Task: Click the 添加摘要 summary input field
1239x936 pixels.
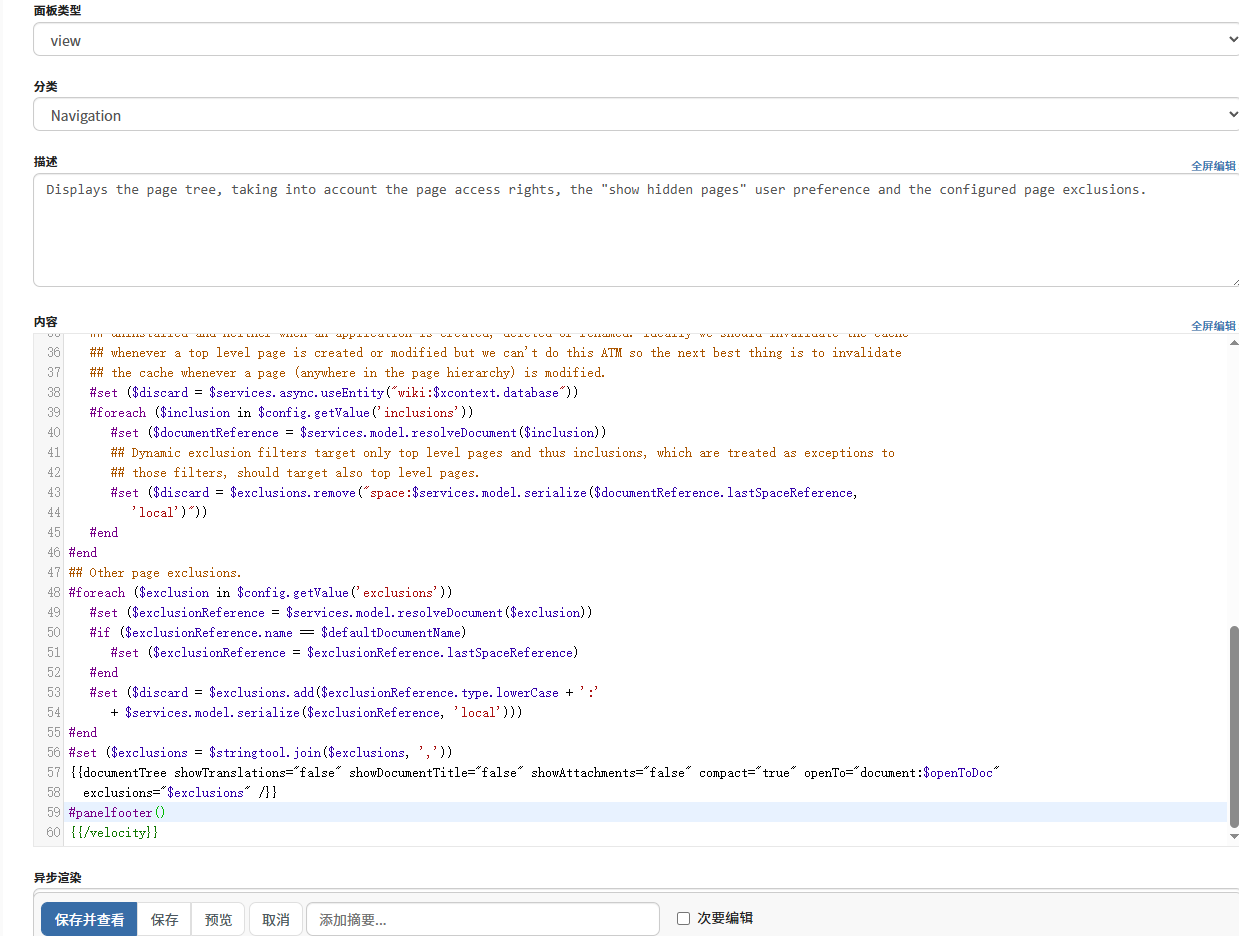Action: [x=483, y=918]
